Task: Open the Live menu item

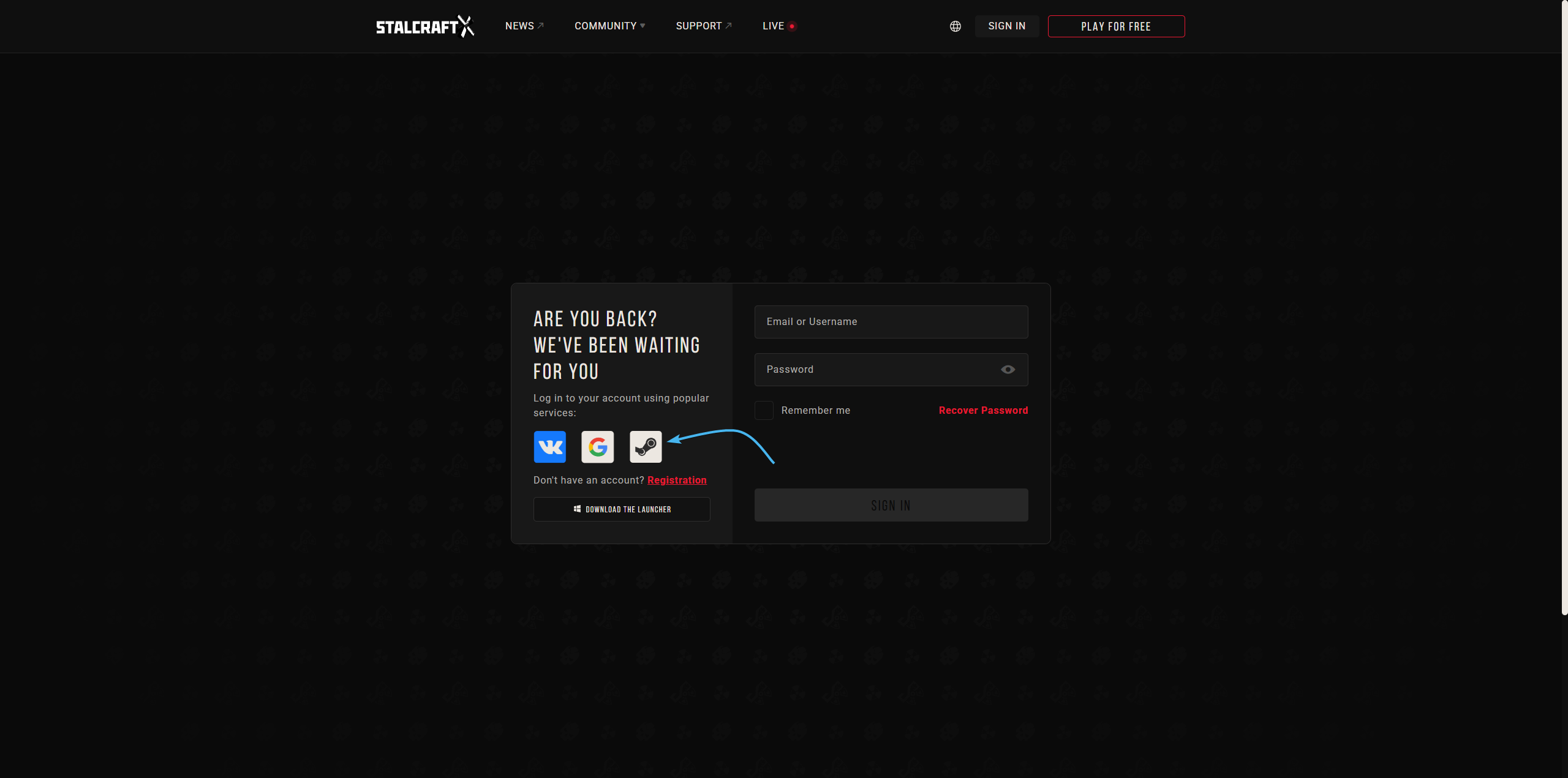Action: [778, 26]
